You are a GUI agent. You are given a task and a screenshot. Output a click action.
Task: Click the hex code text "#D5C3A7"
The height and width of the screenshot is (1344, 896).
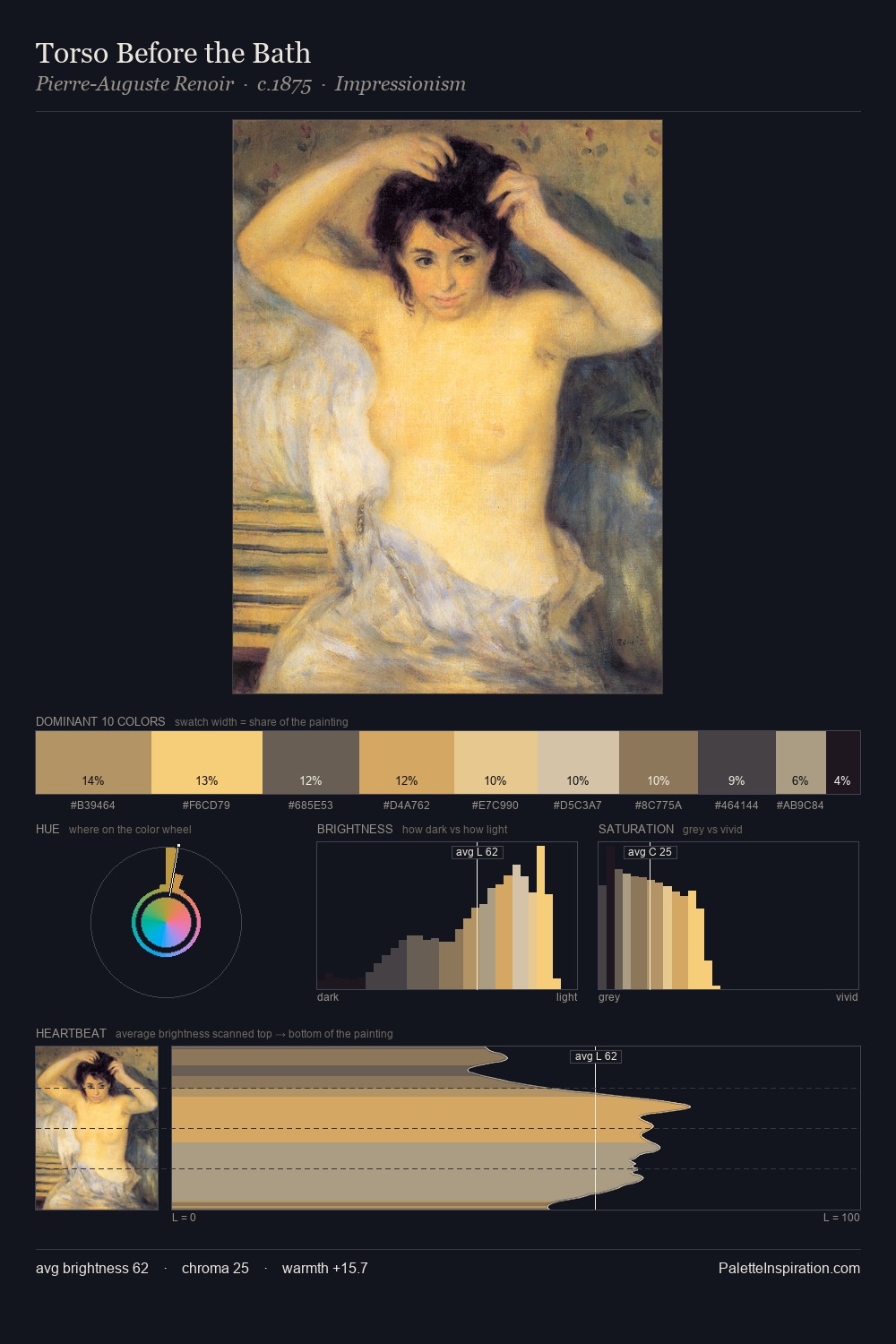578,805
